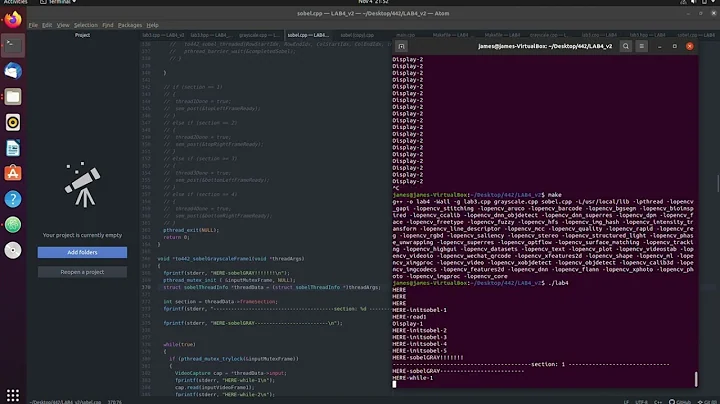Click 'Your project is currently empty' text

tap(82, 235)
